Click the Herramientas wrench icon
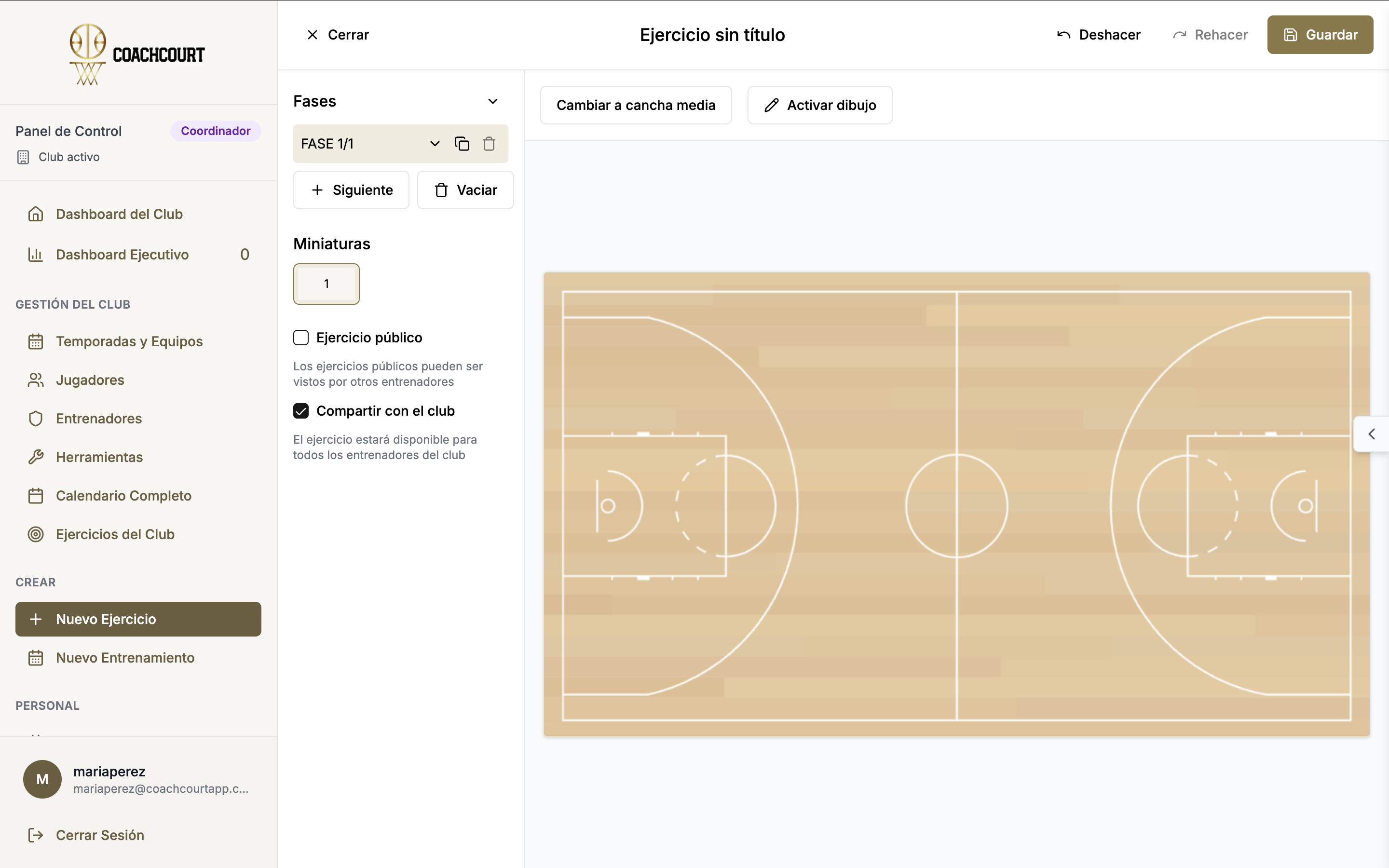Viewport: 1389px width, 868px height. 36,457
